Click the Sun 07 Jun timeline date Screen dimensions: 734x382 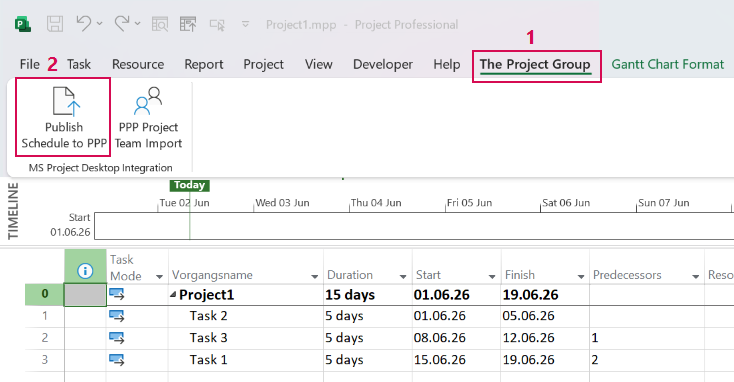click(x=664, y=203)
